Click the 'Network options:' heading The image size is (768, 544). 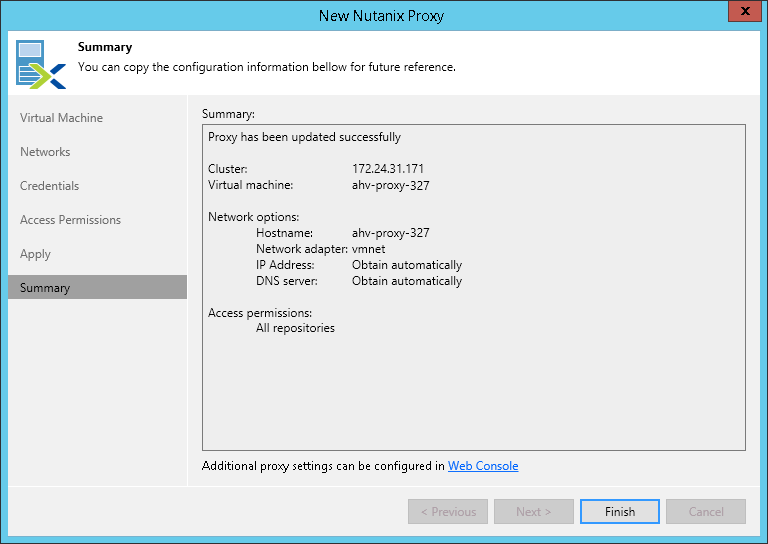253,217
